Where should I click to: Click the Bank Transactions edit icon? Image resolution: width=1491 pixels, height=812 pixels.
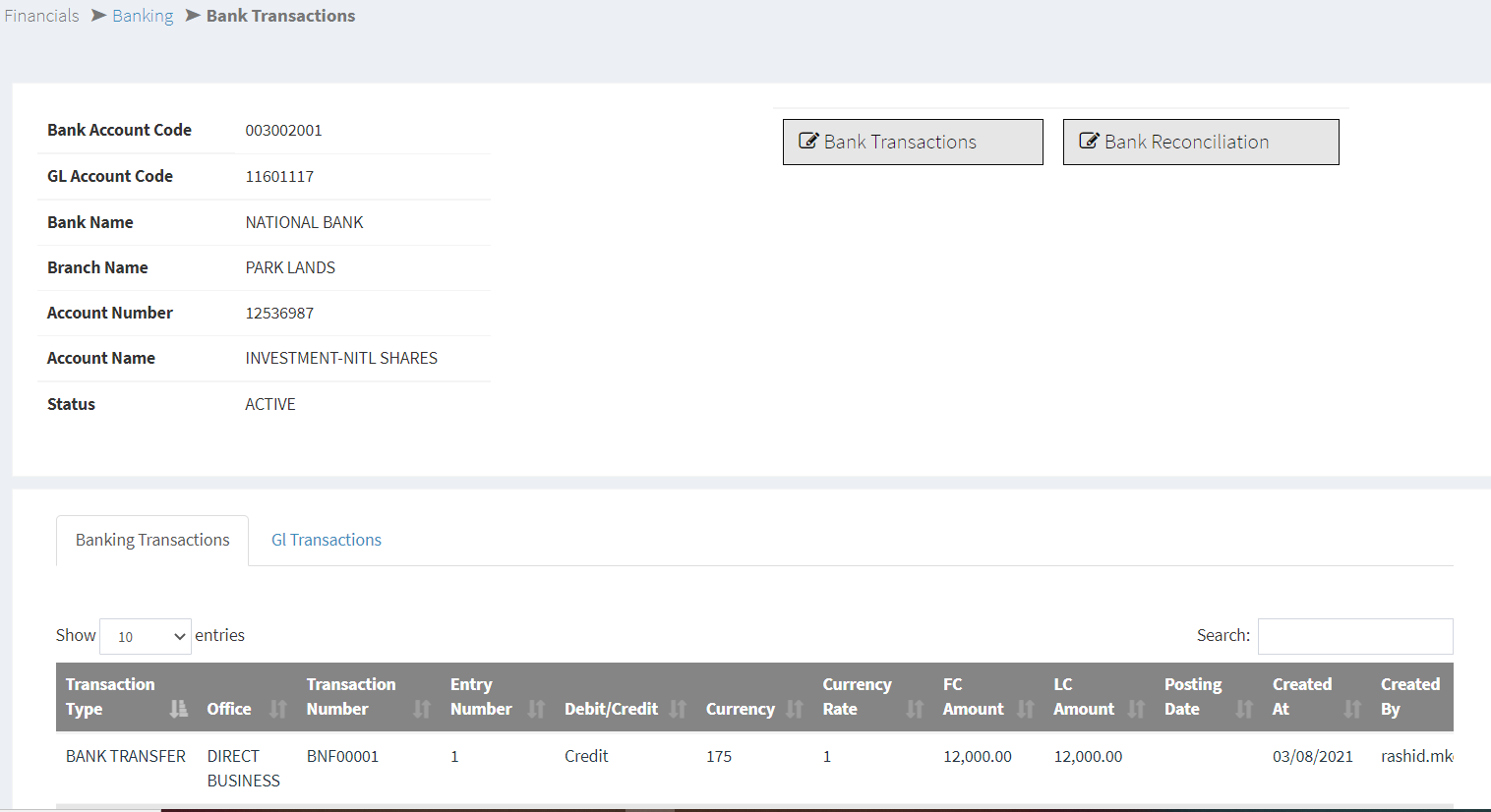(808, 142)
